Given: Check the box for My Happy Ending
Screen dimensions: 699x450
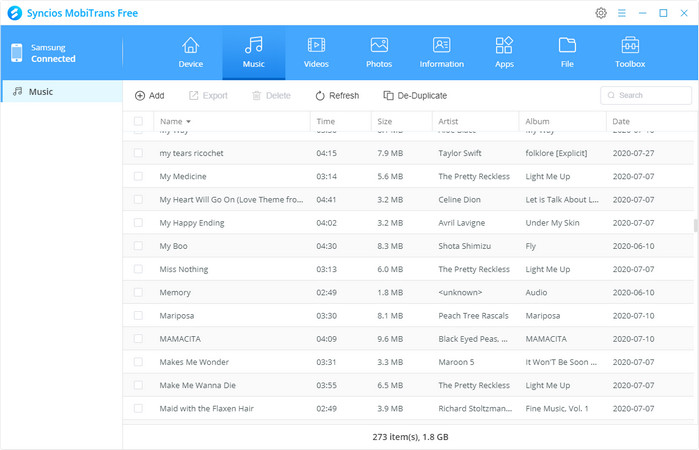Looking at the screenshot, I should [x=138, y=223].
